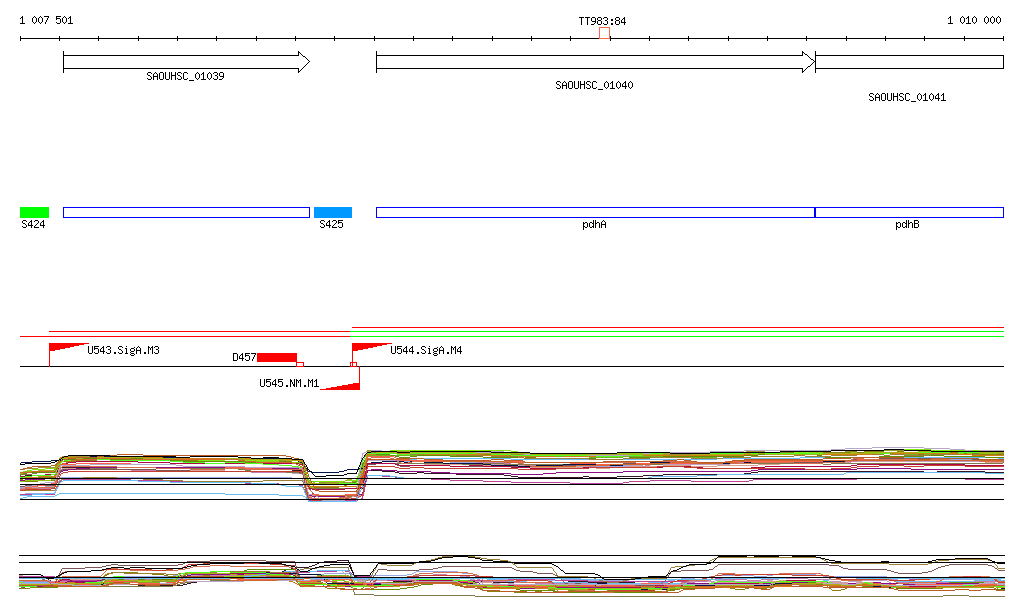Click the 1 010 000 end position label

click(x=974, y=20)
